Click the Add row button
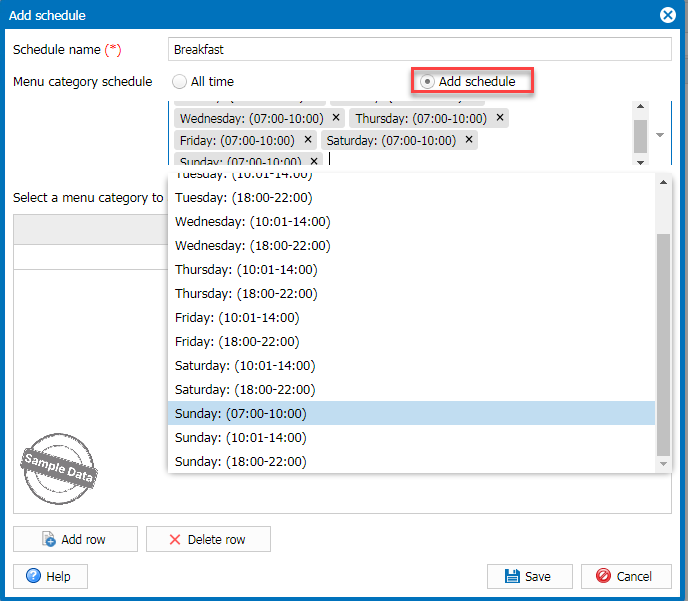 click(74, 539)
